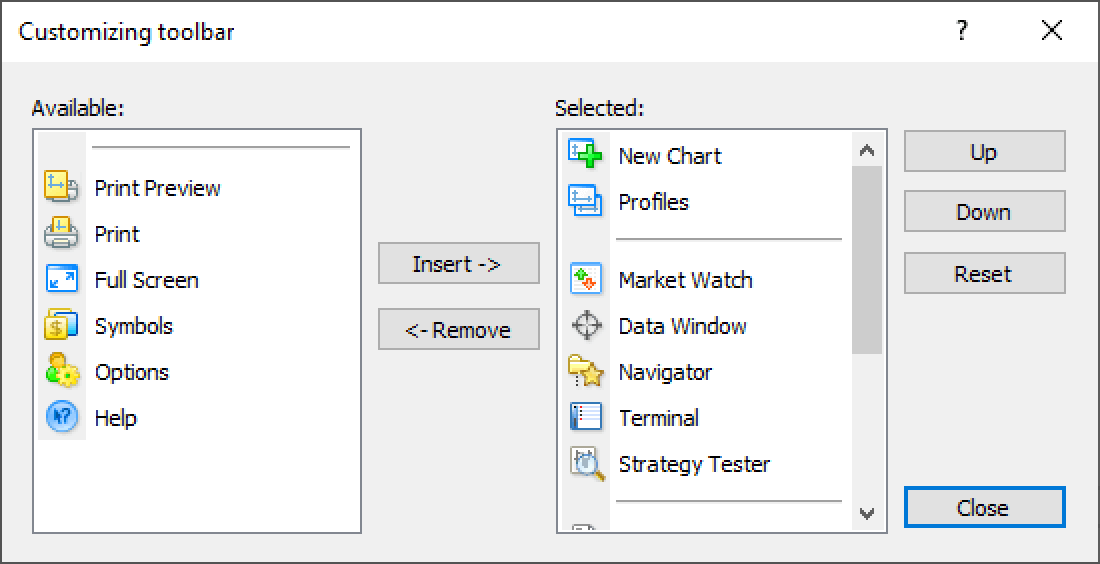1100x564 pixels.
Task: Click the Terminal panel icon
Action: coord(585,418)
